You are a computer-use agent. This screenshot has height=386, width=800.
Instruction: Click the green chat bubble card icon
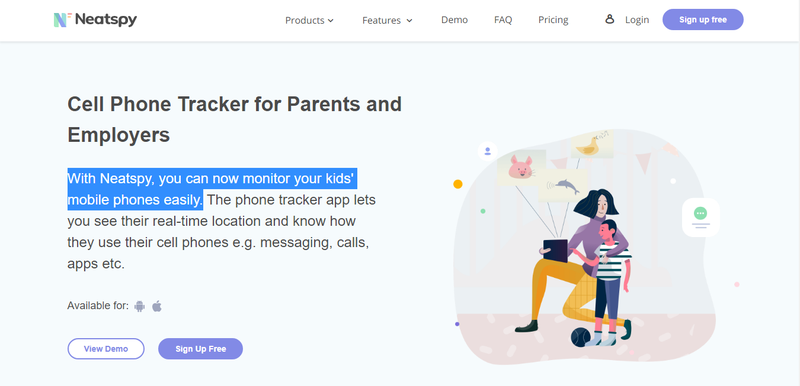tap(701, 218)
